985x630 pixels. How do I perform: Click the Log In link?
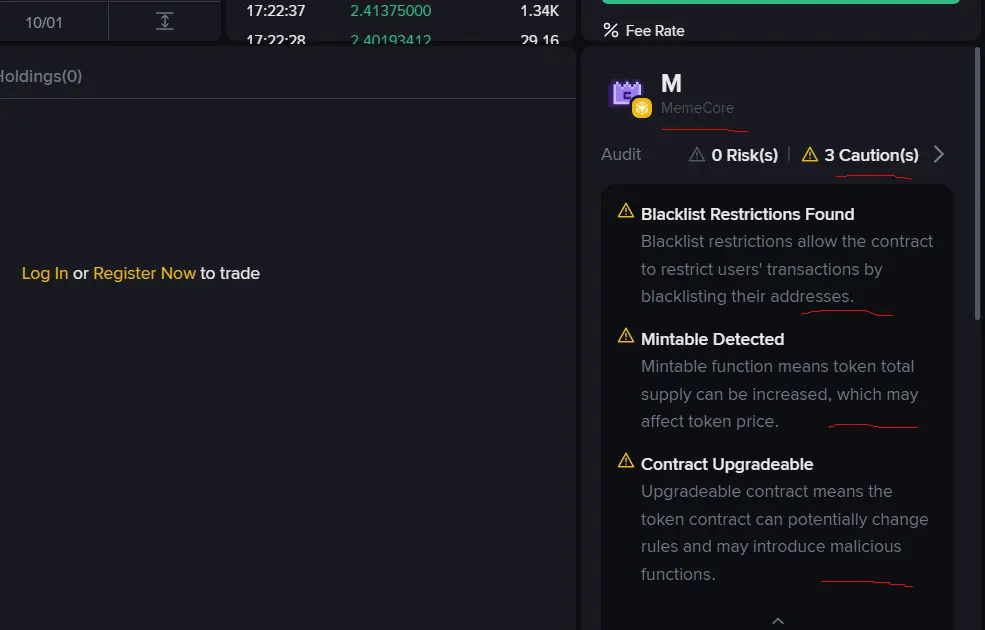(x=45, y=273)
